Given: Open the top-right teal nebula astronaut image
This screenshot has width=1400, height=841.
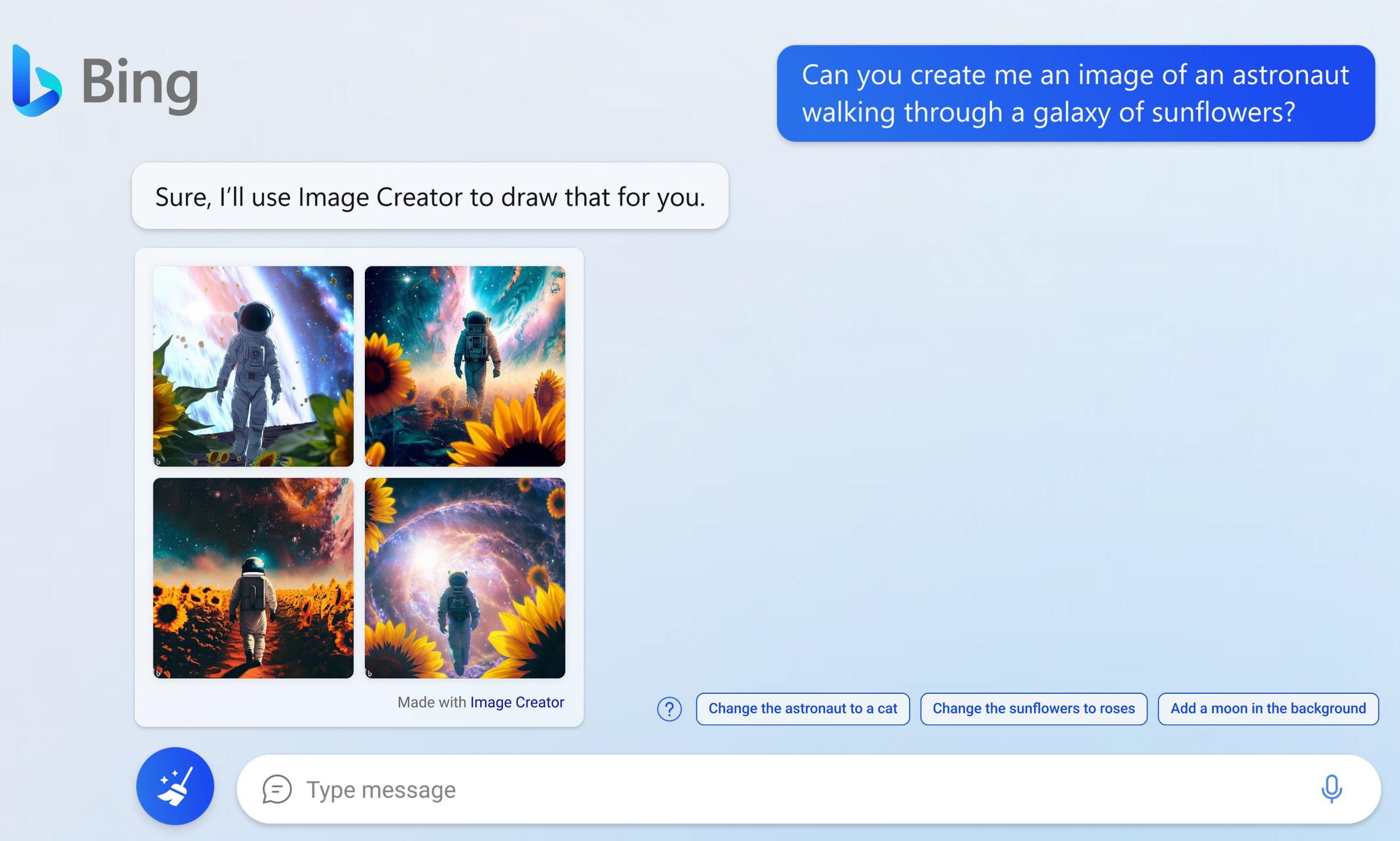Looking at the screenshot, I should (x=465, y=366).
